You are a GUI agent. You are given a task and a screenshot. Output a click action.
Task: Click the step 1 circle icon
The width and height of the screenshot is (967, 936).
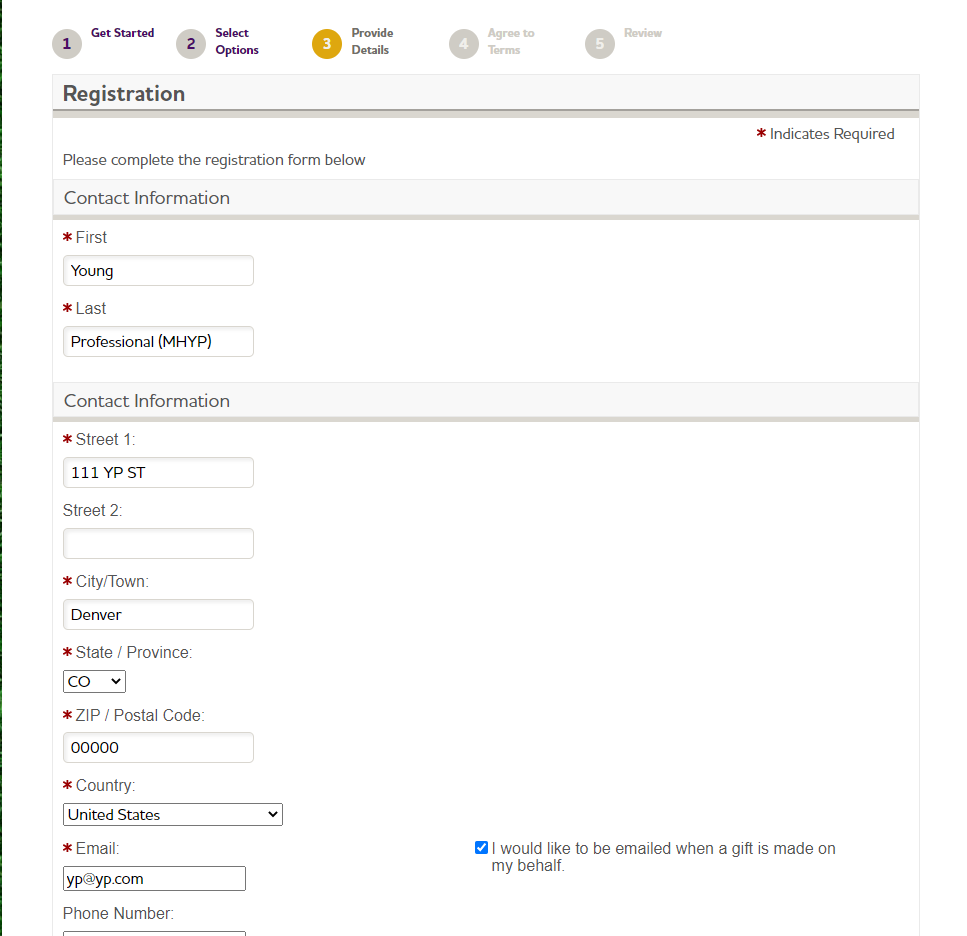tap(67, 44)
